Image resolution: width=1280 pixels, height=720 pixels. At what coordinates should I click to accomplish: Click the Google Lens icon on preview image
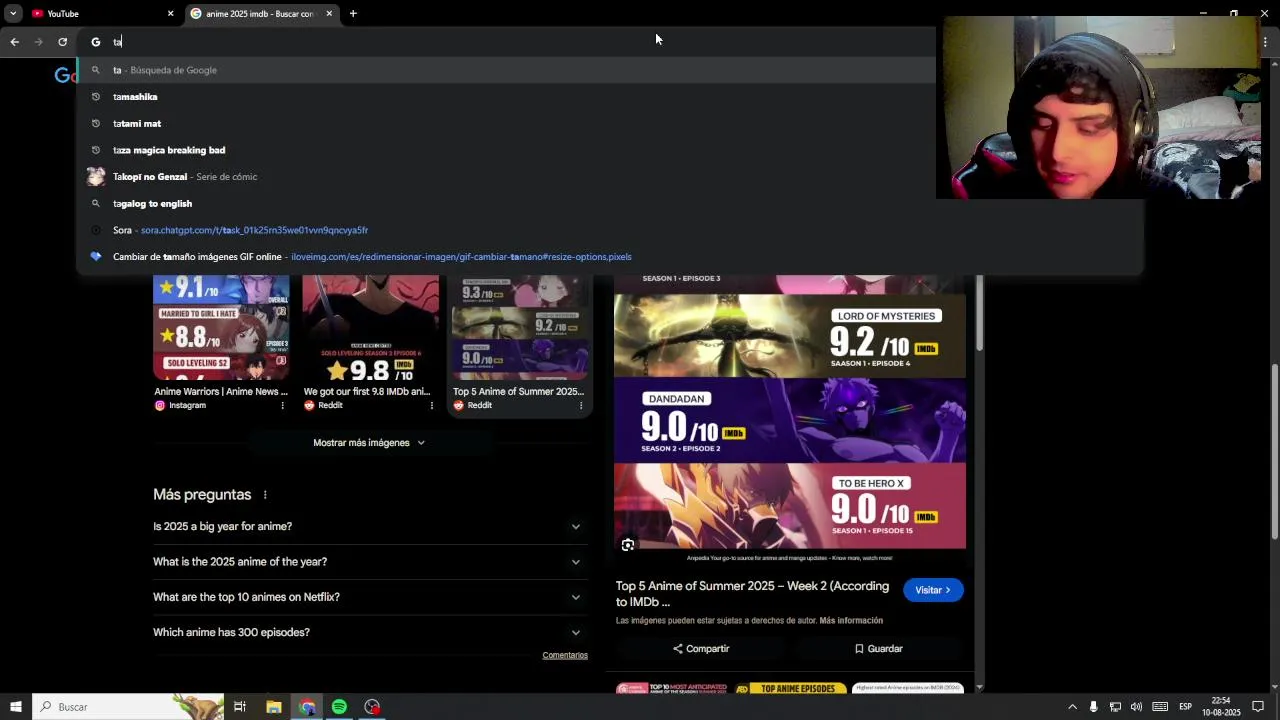(x=628, y=545)
